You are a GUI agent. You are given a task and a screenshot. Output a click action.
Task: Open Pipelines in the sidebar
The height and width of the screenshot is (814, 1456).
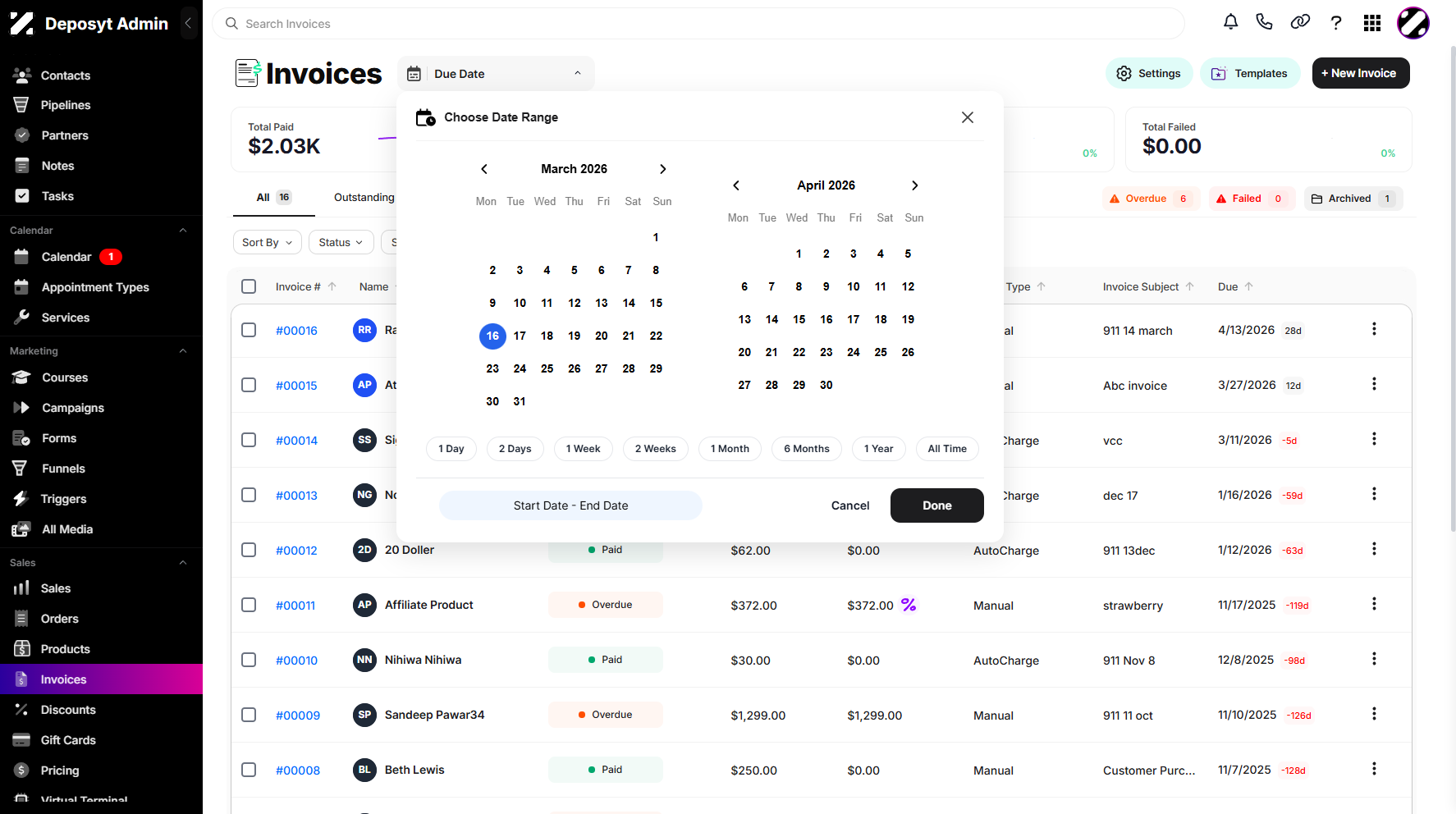66,105
